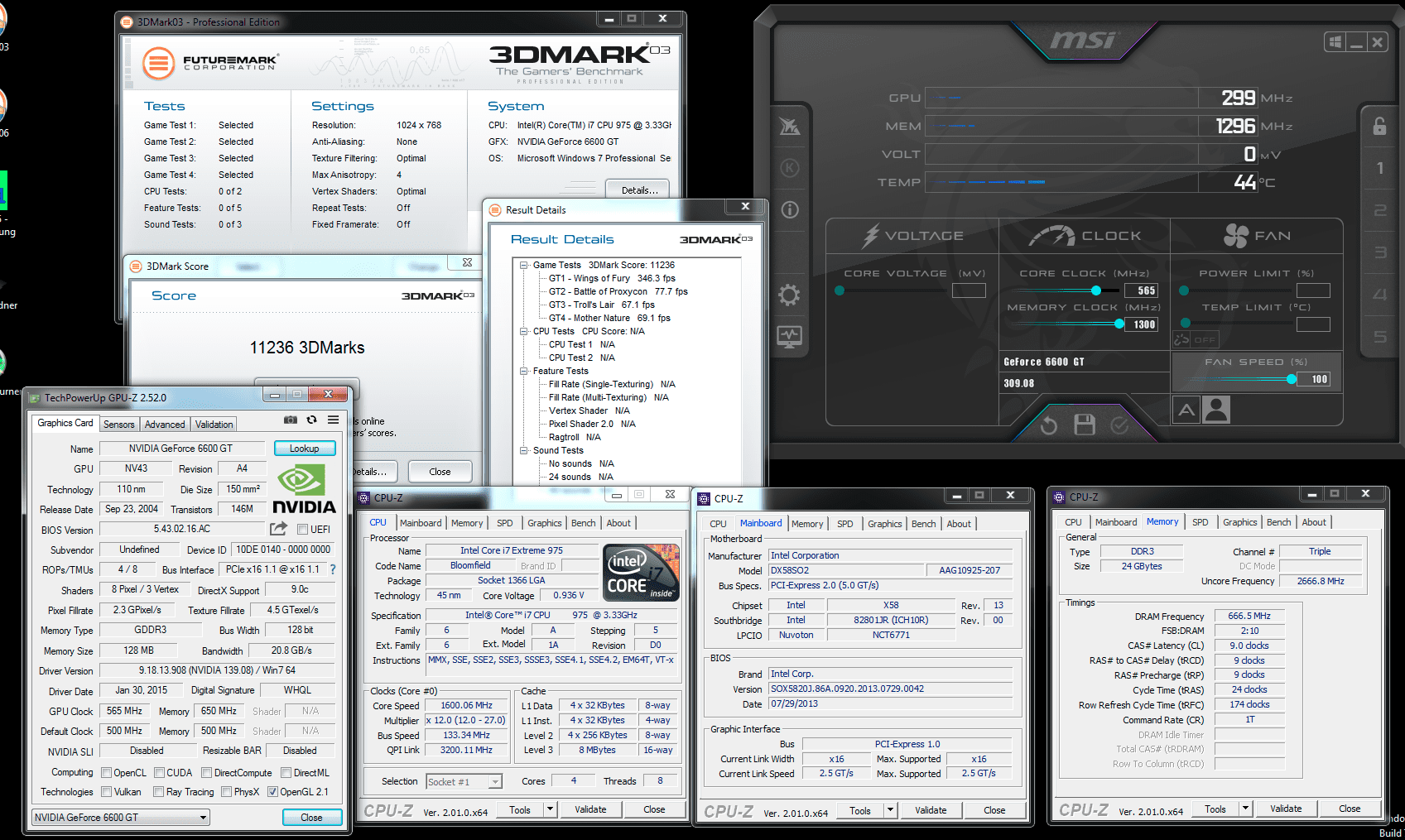Image resolution: width=1405 pixels, height=840 pixels.
Task: Select Afterburner profile slot 3
Action: pyautogui.click(x=1379, y=252)
